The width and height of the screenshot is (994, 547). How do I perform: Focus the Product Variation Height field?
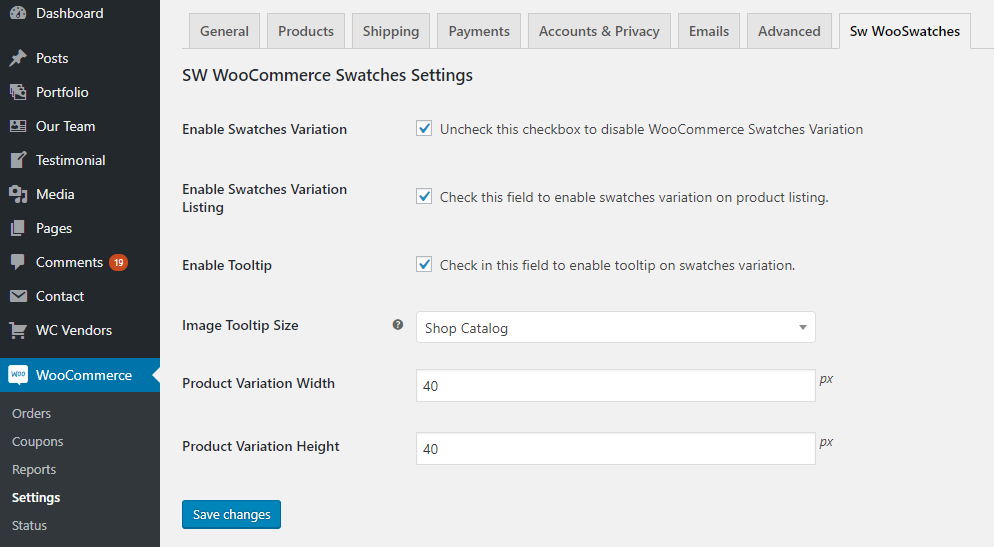pos(616,448)
